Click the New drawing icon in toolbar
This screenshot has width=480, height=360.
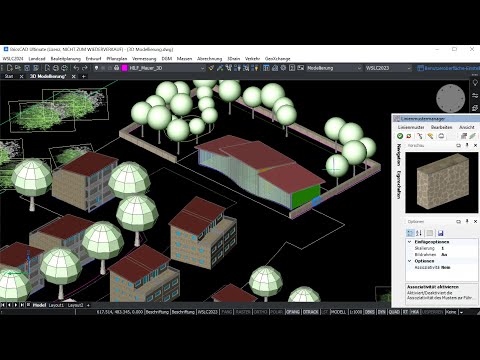[x=9, y=68]
